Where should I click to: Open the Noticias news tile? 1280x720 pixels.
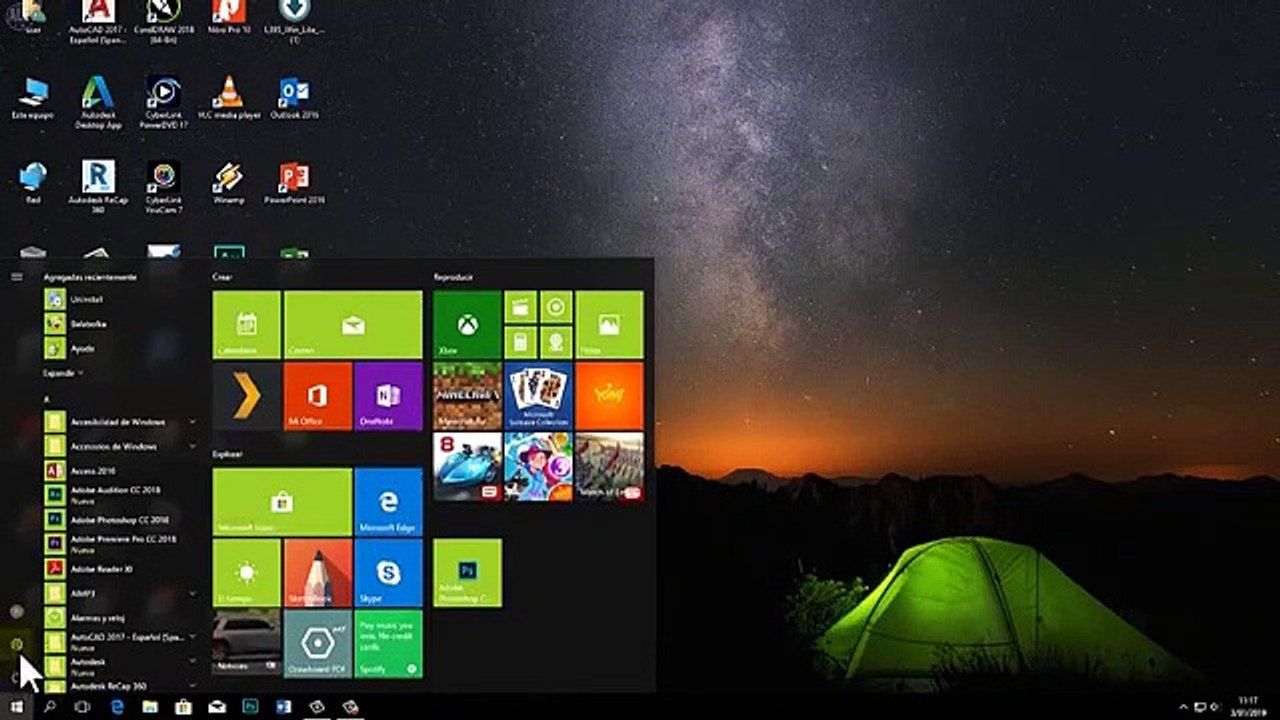pyautogui.click(x=247, y=644)
